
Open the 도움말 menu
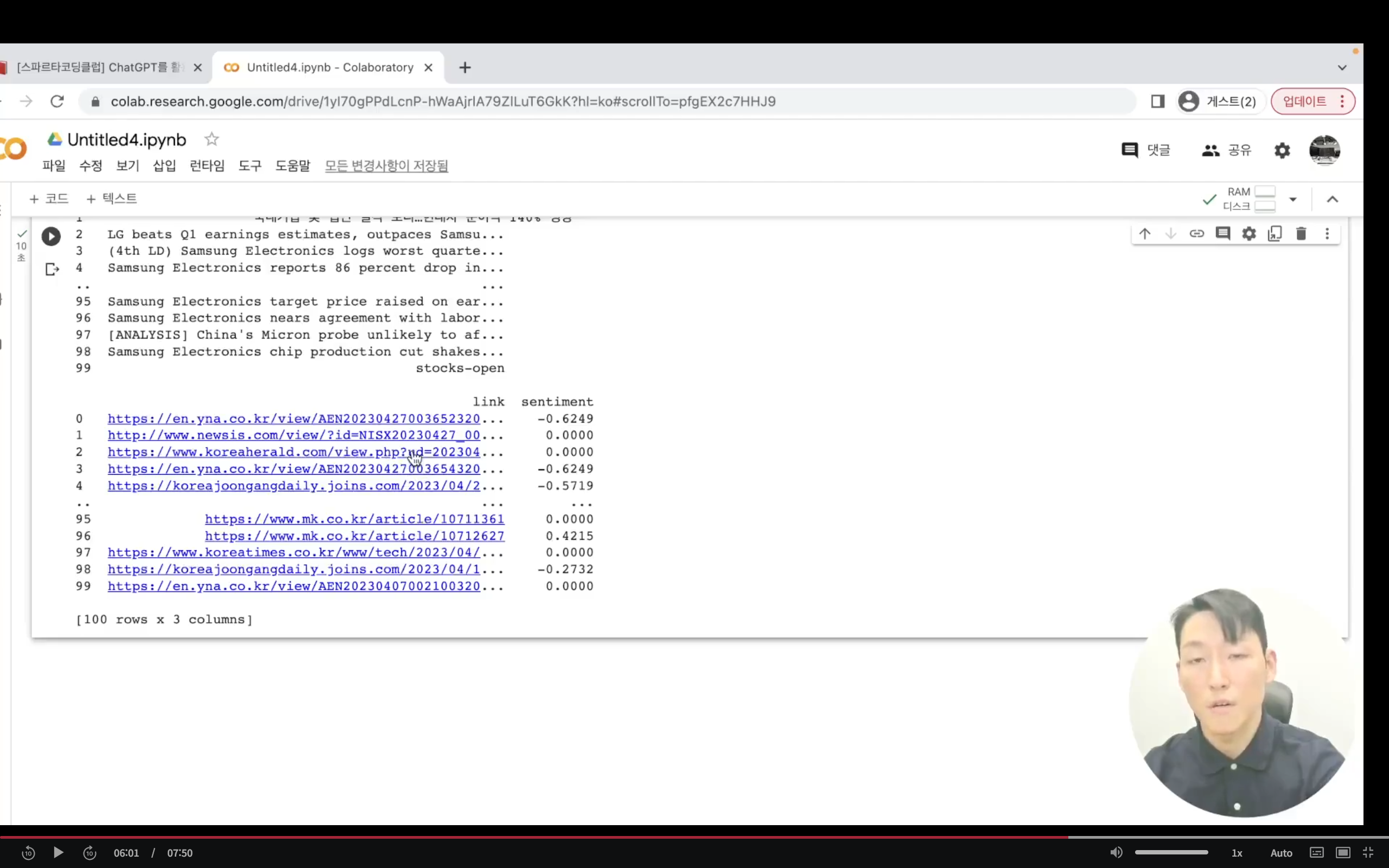click(293, 166)
